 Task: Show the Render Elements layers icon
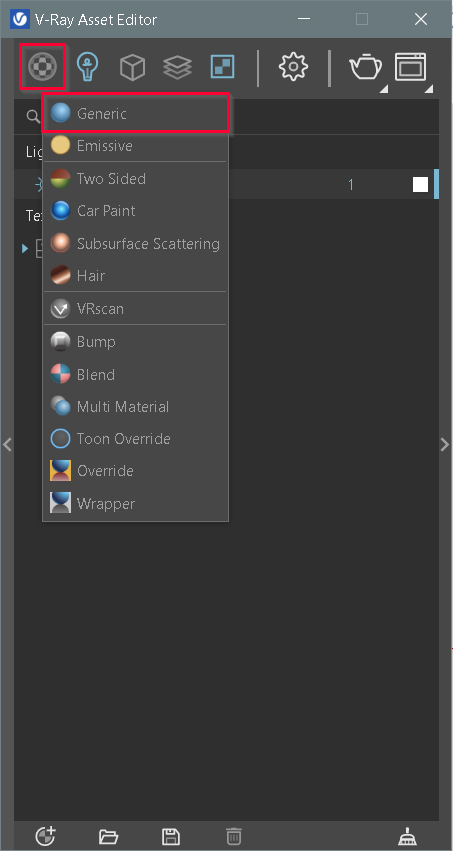point(177,67)
